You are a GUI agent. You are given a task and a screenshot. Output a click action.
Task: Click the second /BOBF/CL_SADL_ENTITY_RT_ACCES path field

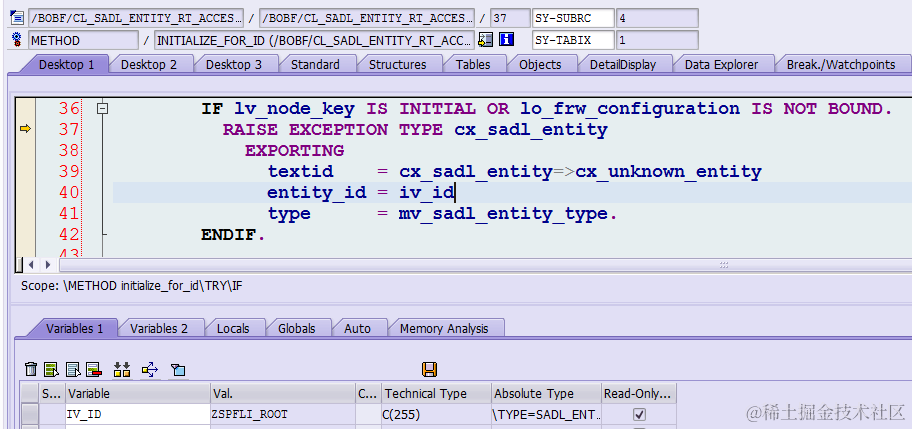click(367, 18)
